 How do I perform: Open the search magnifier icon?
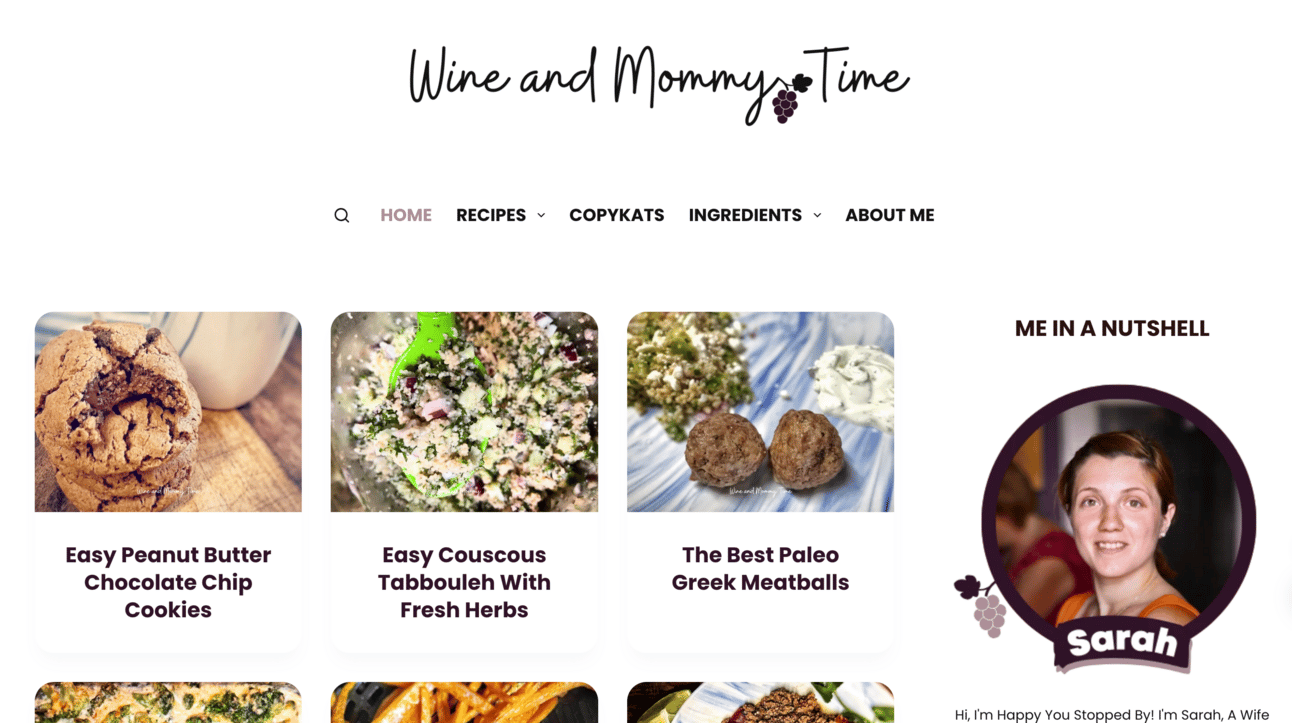coord(342,215)
